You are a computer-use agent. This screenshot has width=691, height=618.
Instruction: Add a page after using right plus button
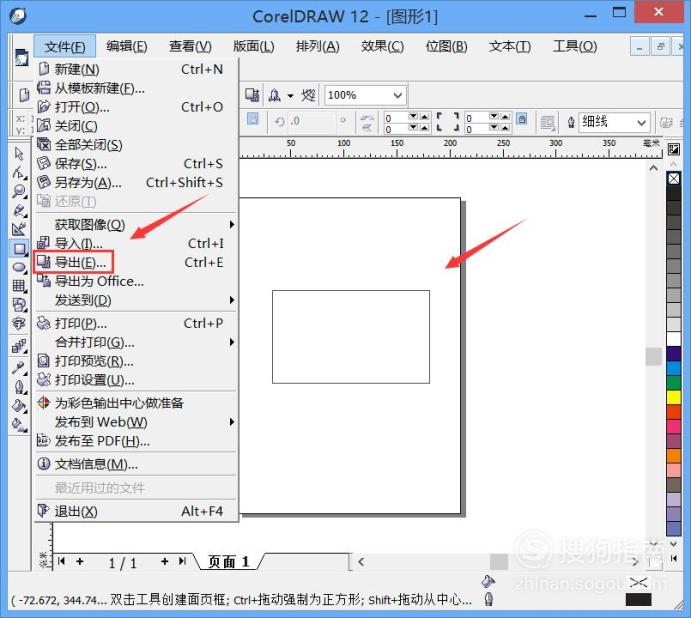164,561
